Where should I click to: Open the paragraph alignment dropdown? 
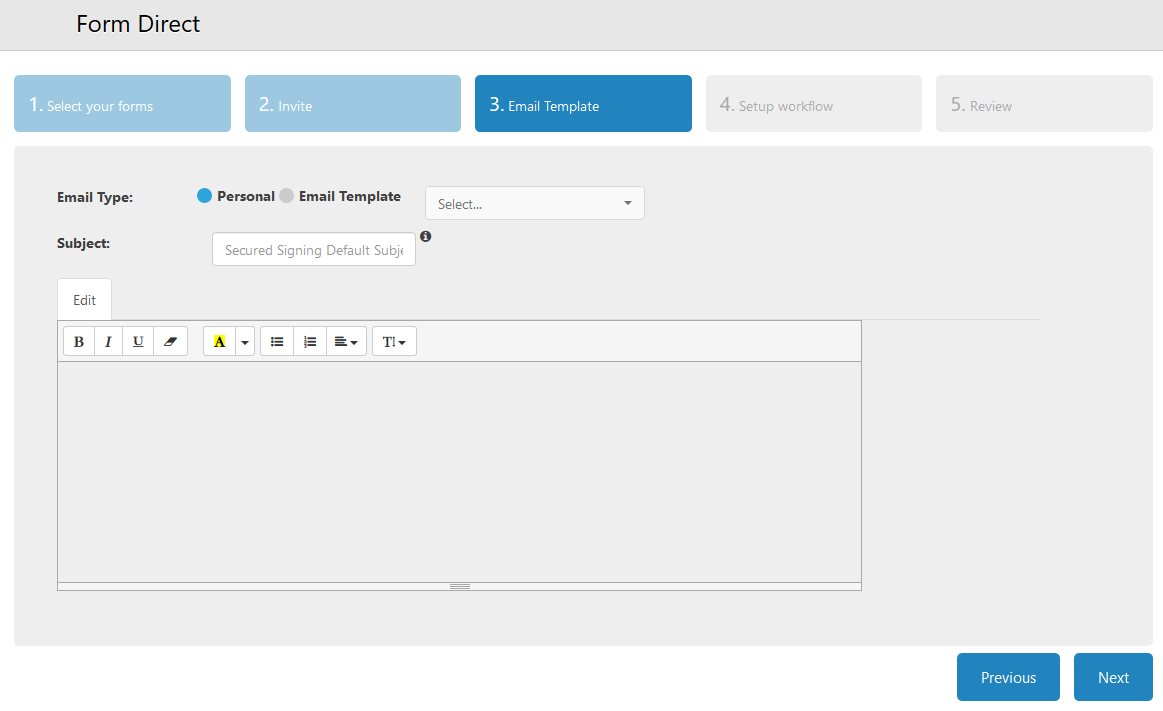(346, 342)
